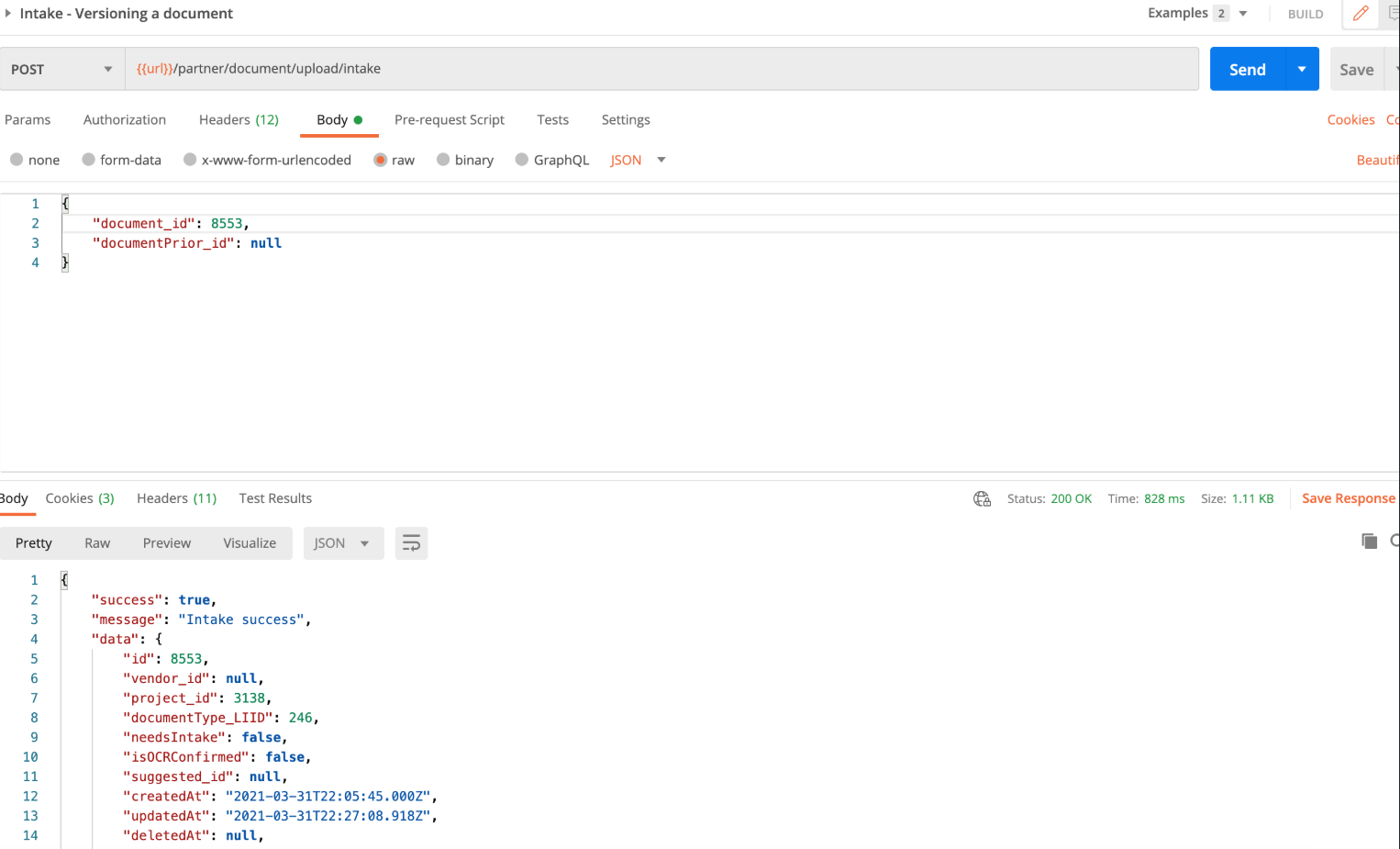Open the Pre-request Script tab
This screenshot has width=1400, height=849.
coord(449,120)
